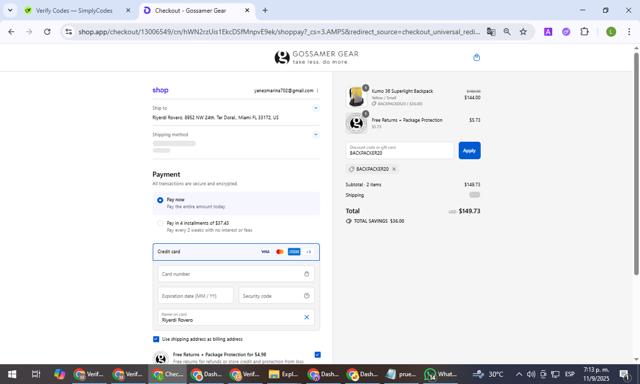
Task: Bookmark this page with the star
Action: point(523,31)
